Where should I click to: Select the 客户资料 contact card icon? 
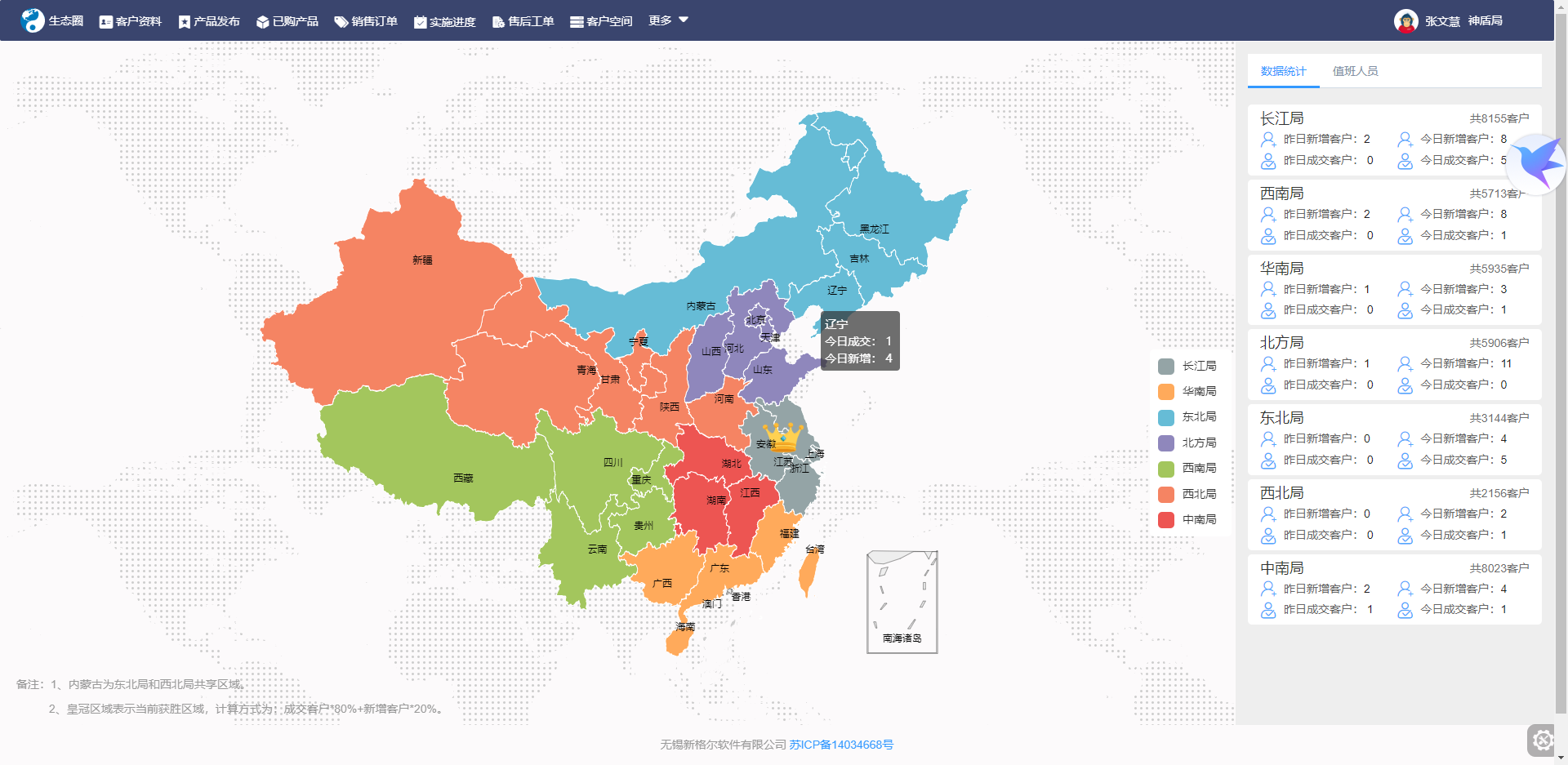[x=105, y=21]
